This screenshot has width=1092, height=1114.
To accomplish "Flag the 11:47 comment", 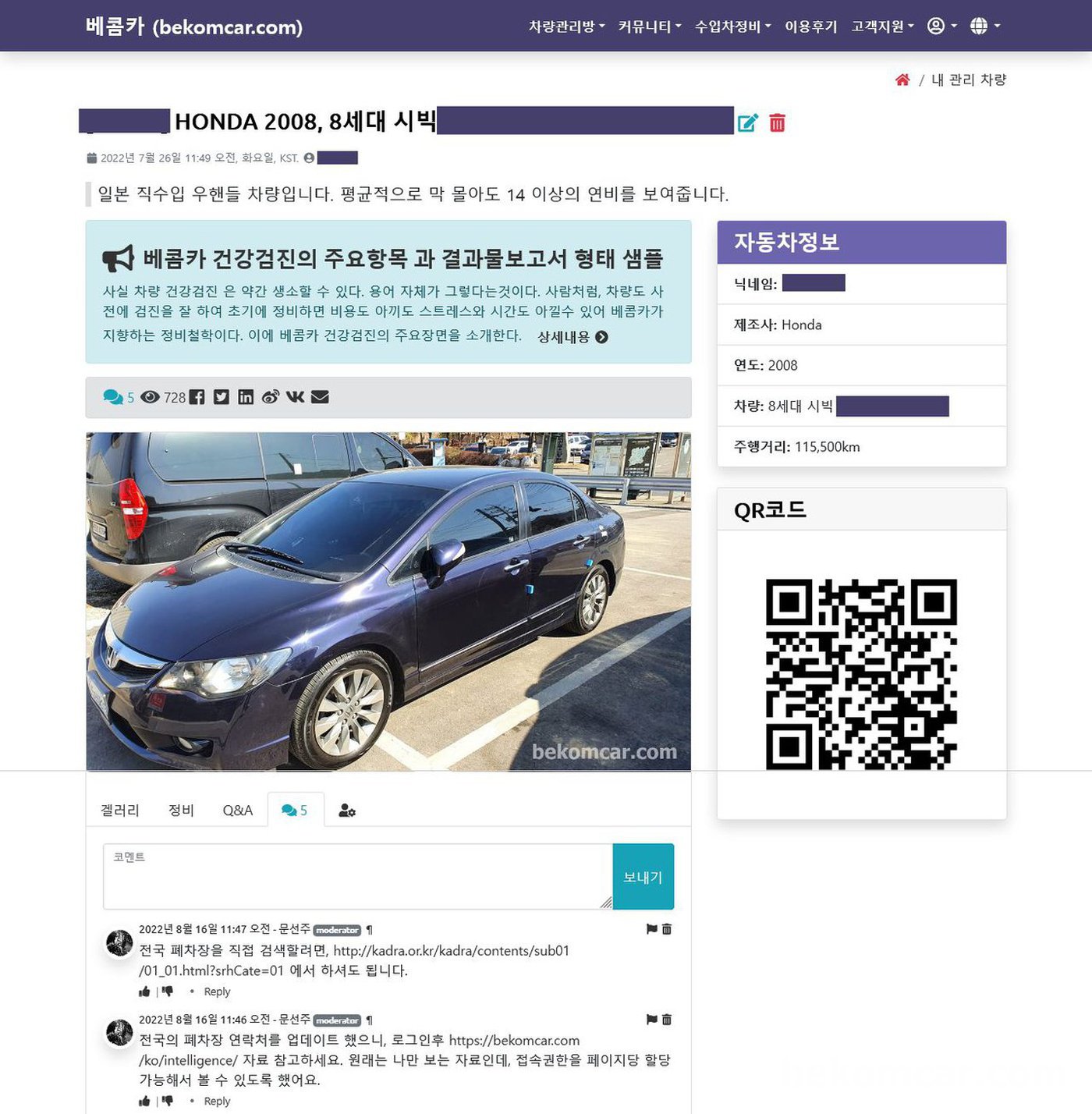I will (652, 929).
